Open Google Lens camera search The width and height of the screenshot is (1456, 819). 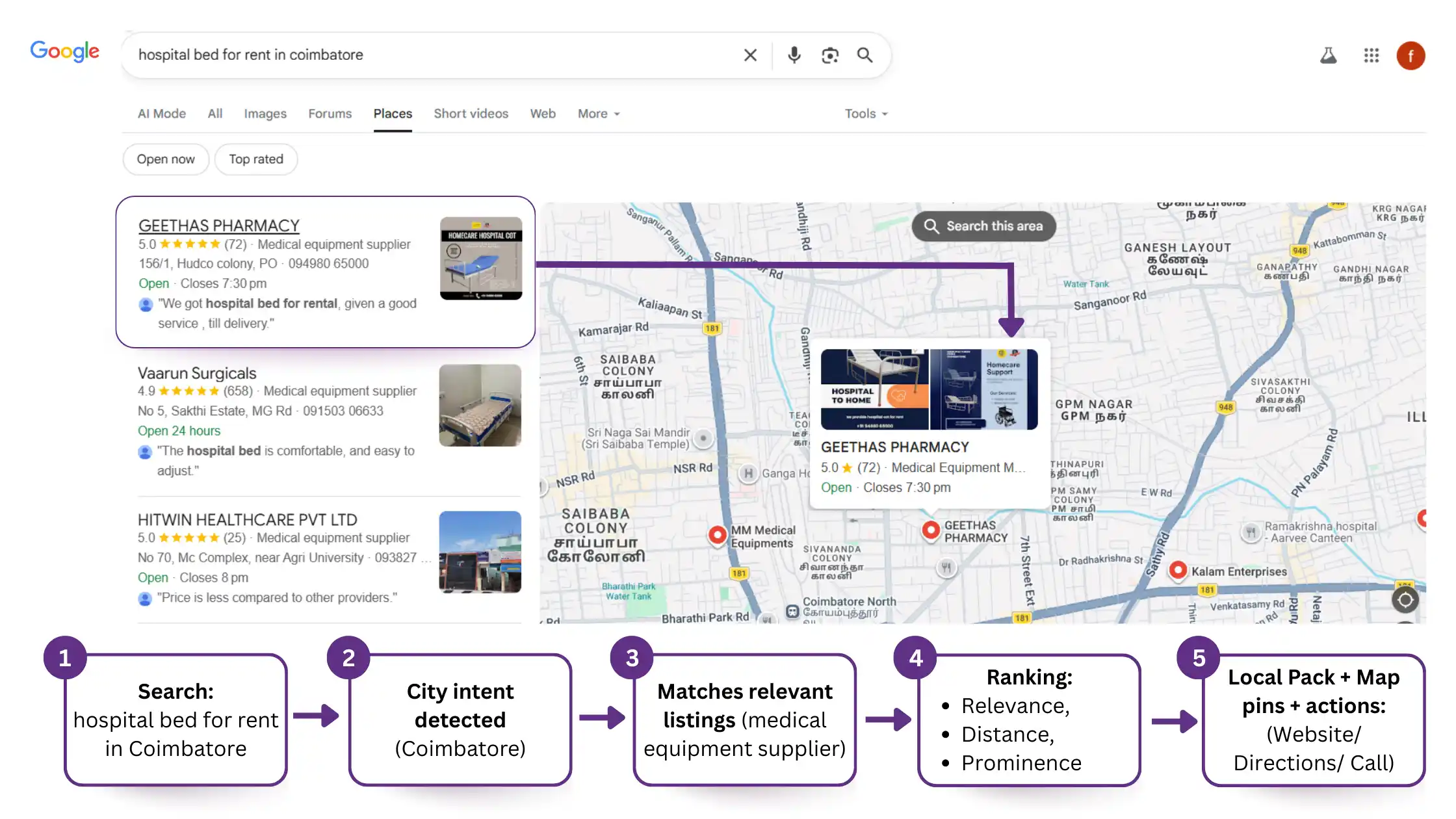coord(830,55)
